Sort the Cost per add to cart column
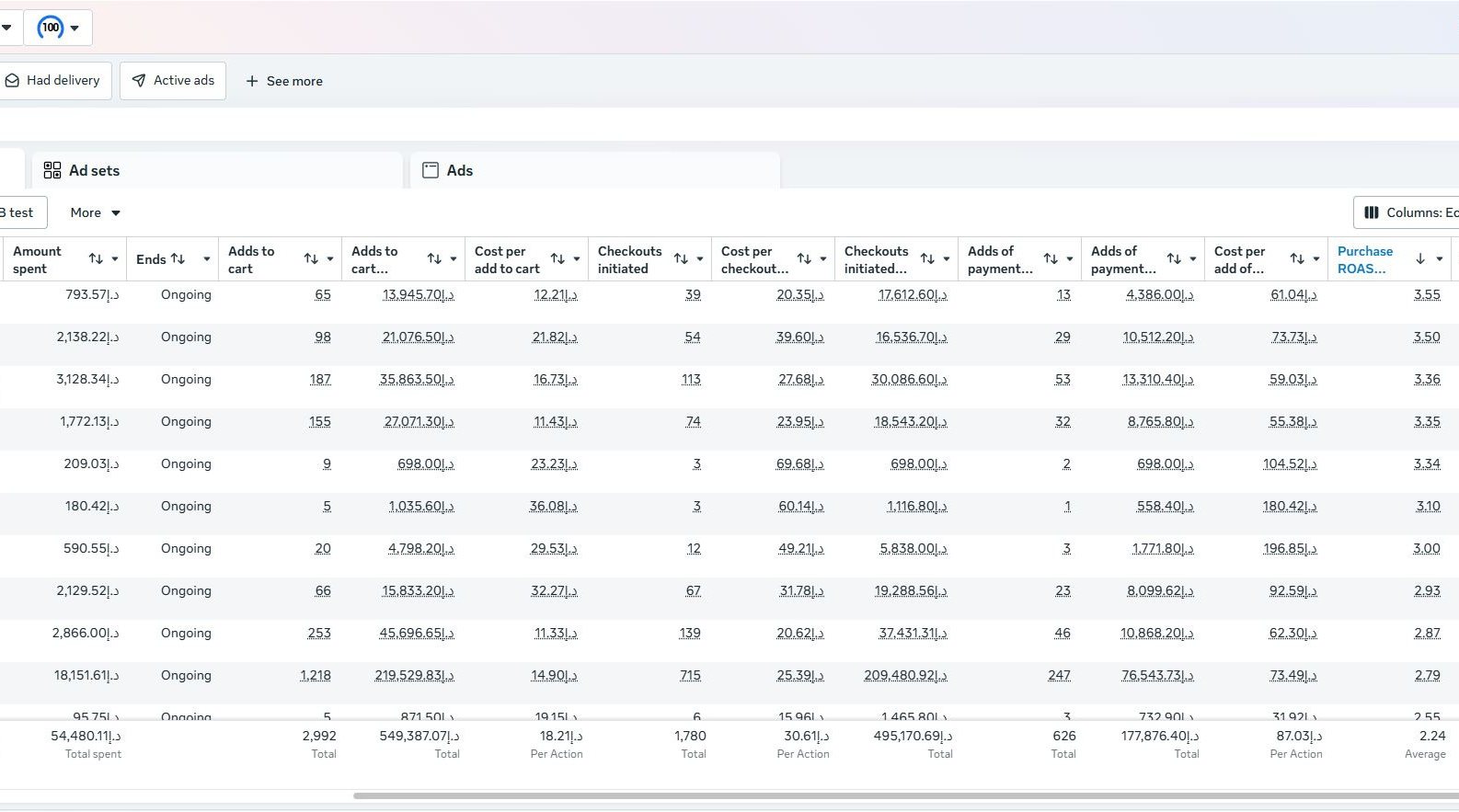This screenshot has width=1459, height=812. pyautogui.click(x=557, y=259)
